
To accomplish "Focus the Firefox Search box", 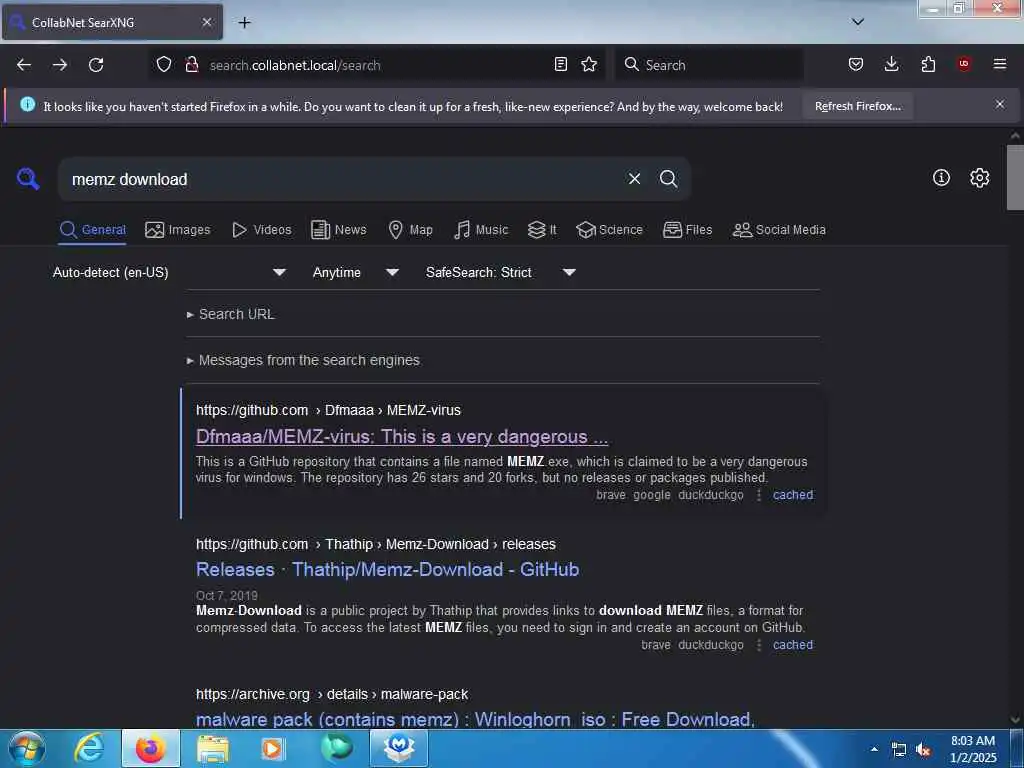I will [709, 65].
